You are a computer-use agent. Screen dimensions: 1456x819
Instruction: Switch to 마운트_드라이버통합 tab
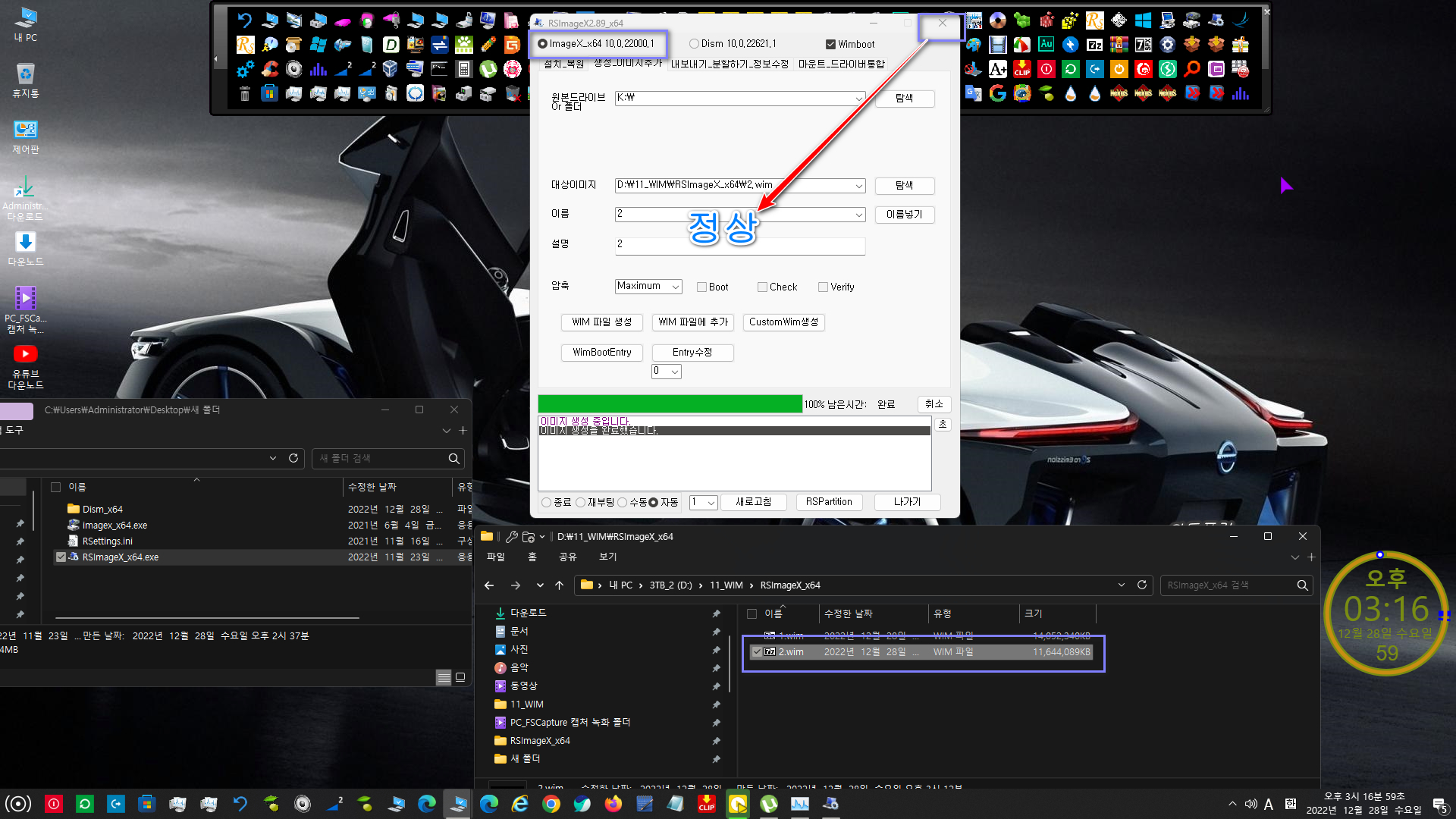pyautogui.click(x=841, y=64)
